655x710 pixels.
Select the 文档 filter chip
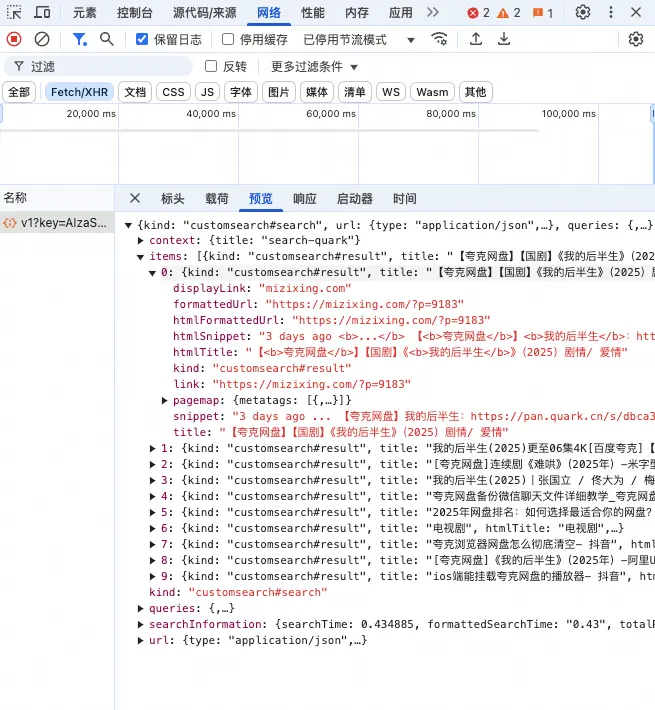(x=135, y=92)
